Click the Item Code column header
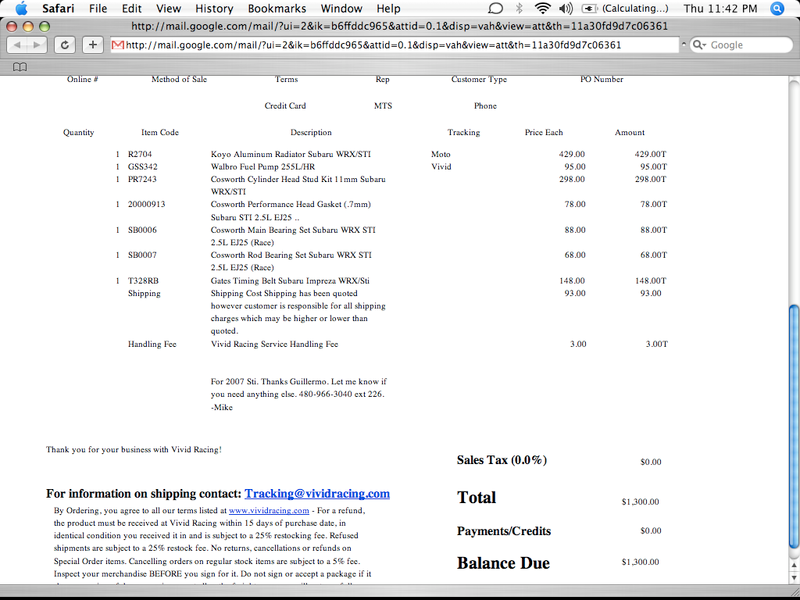The image size is (800, 600). (160, 133)
